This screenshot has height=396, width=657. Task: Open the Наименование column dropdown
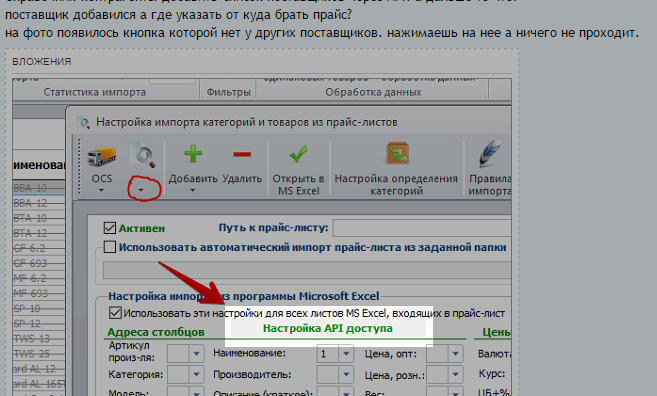click(346, 354)
